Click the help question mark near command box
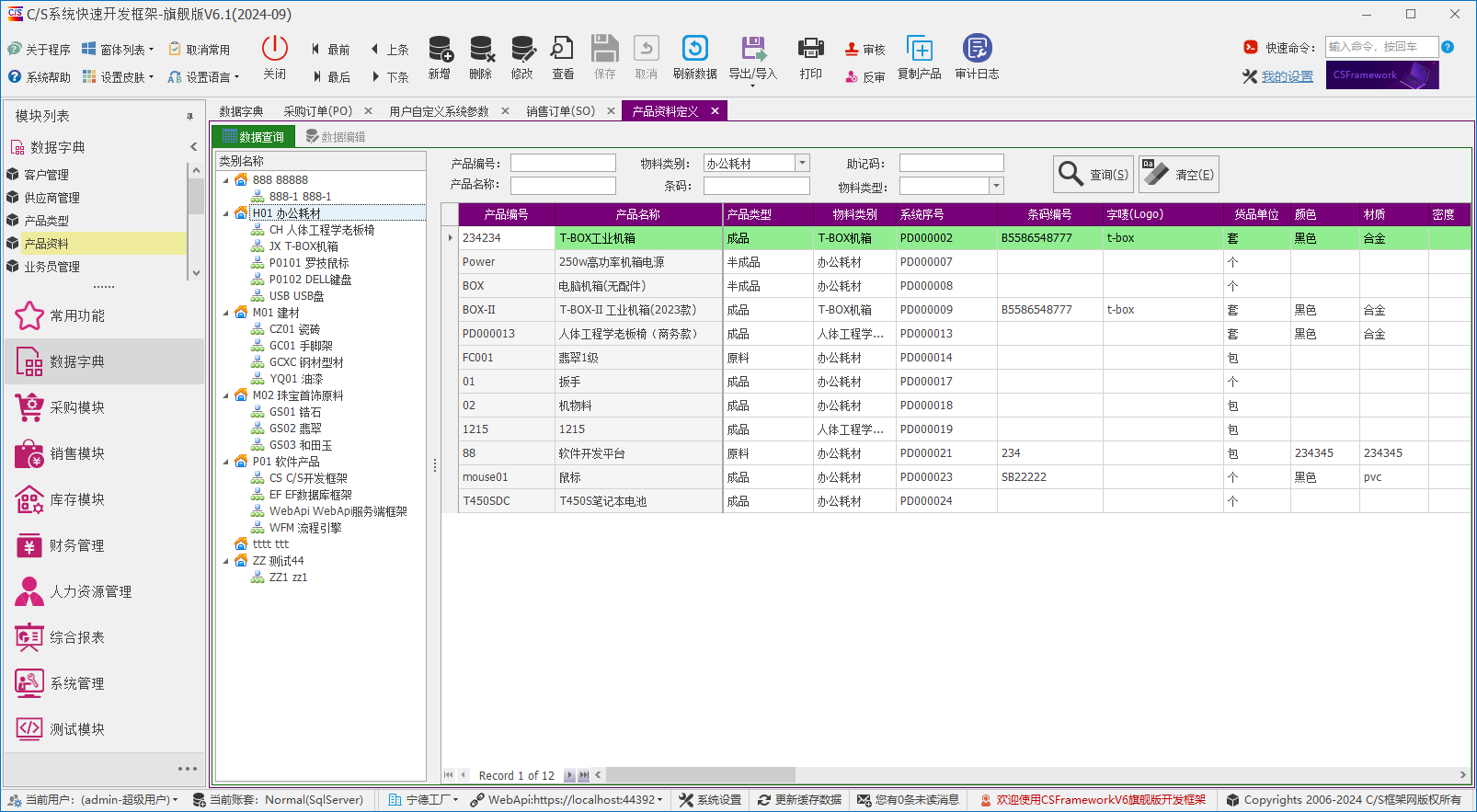Screen dimensions: 1477x812 tap(1448, 47)
